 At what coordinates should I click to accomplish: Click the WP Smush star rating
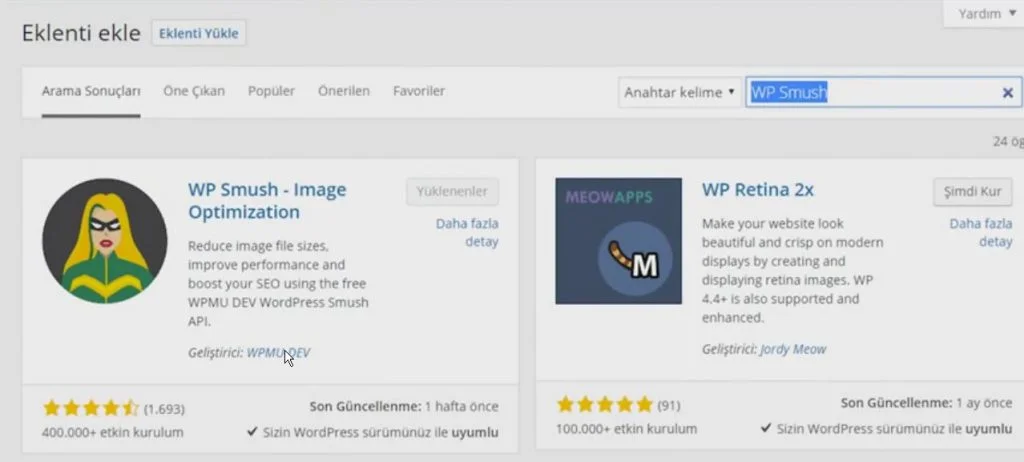(x=90, y=408)
